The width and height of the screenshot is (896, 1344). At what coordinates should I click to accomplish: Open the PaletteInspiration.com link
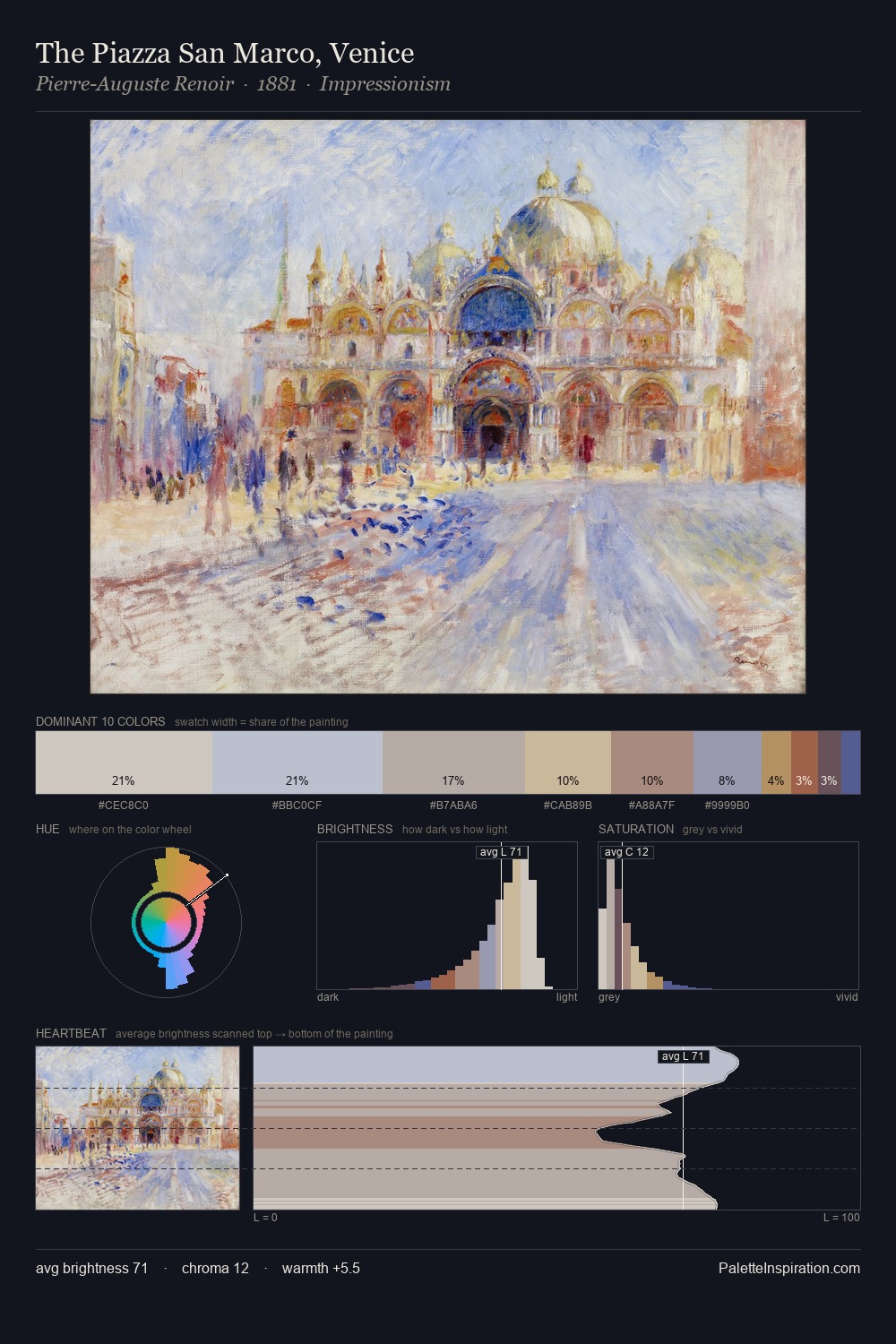[789, 1268]
